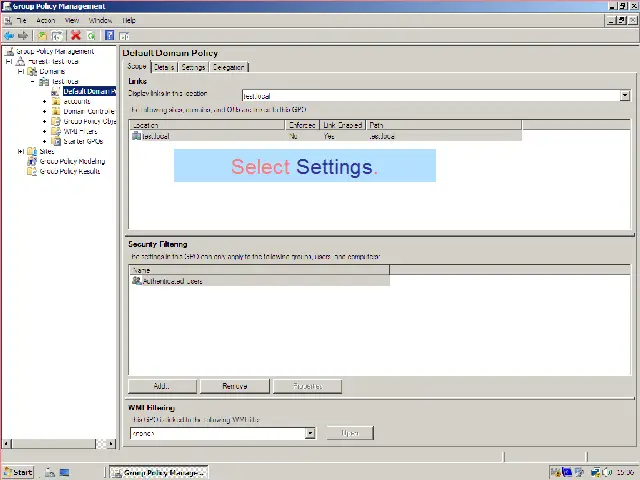Click the Domains node icon
Viewport: 640px width, 480px height.
coord(32,71)
